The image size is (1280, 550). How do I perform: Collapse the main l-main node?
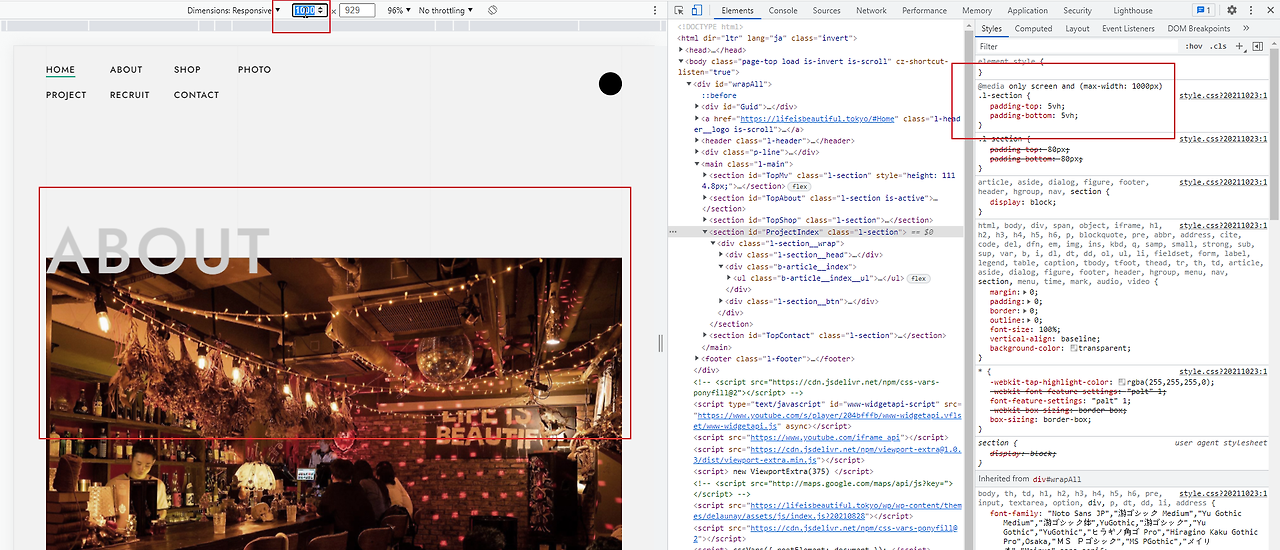pyautogui.click(x=698, y=164)
